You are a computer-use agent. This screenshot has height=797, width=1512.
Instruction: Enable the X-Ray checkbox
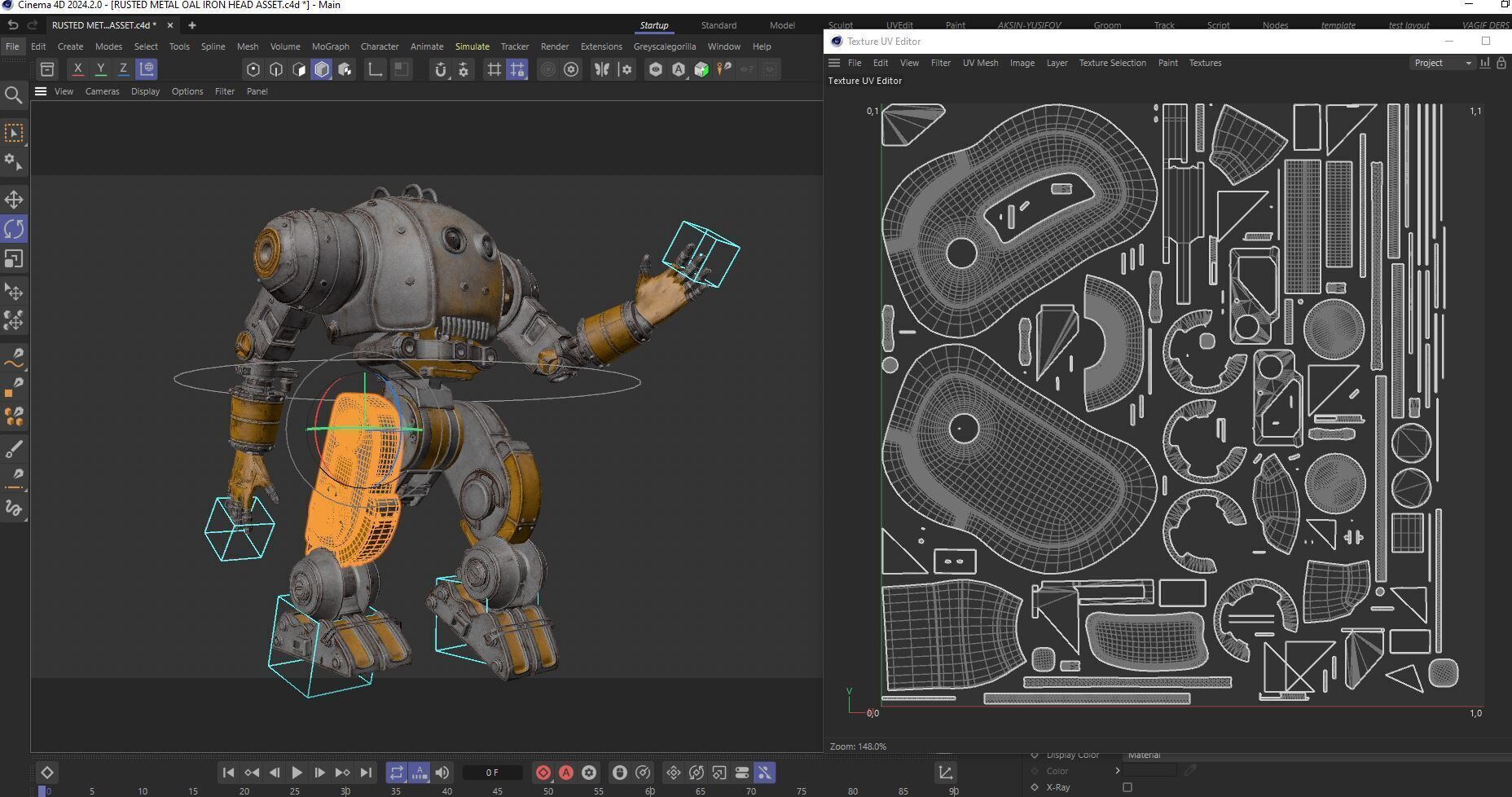(1127, 787)
